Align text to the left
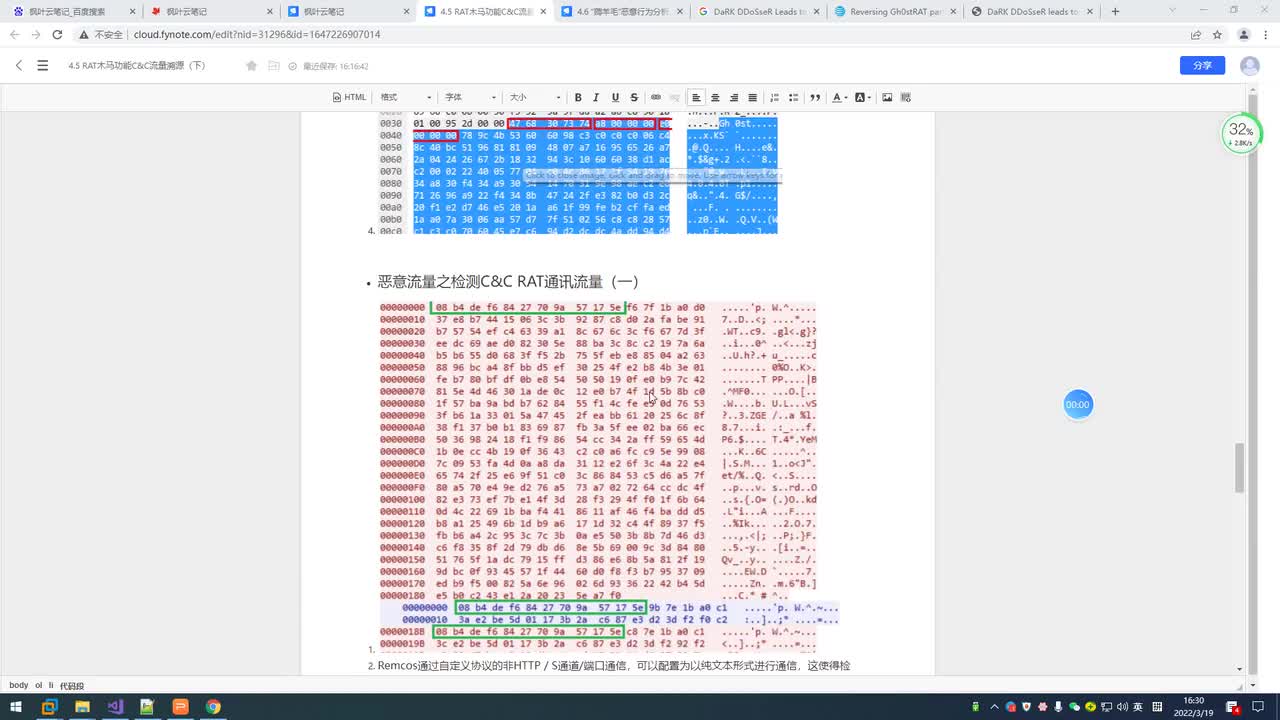Image resolution: width=1280 pixels, height=720 pixels. [697, 97]
